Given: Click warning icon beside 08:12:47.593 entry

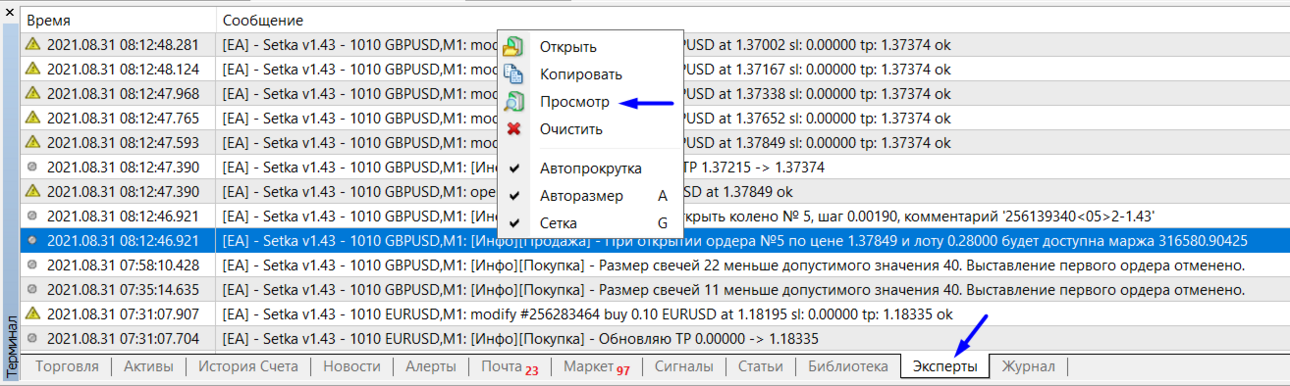Looking at the screenshot, I should 32,143.
